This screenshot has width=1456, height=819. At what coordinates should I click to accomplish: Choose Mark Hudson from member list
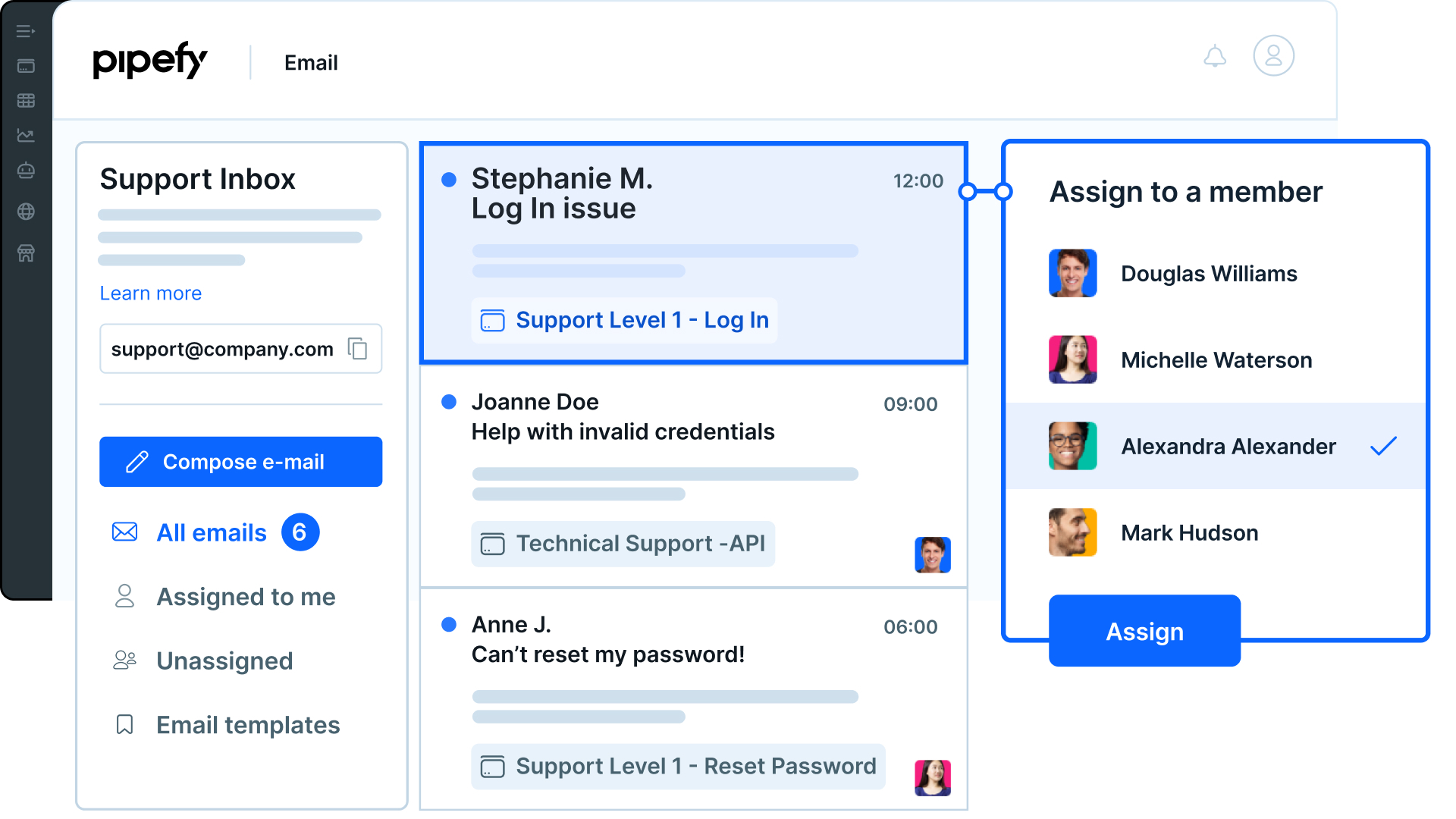pyautogui.click(x=1189, y=533)
